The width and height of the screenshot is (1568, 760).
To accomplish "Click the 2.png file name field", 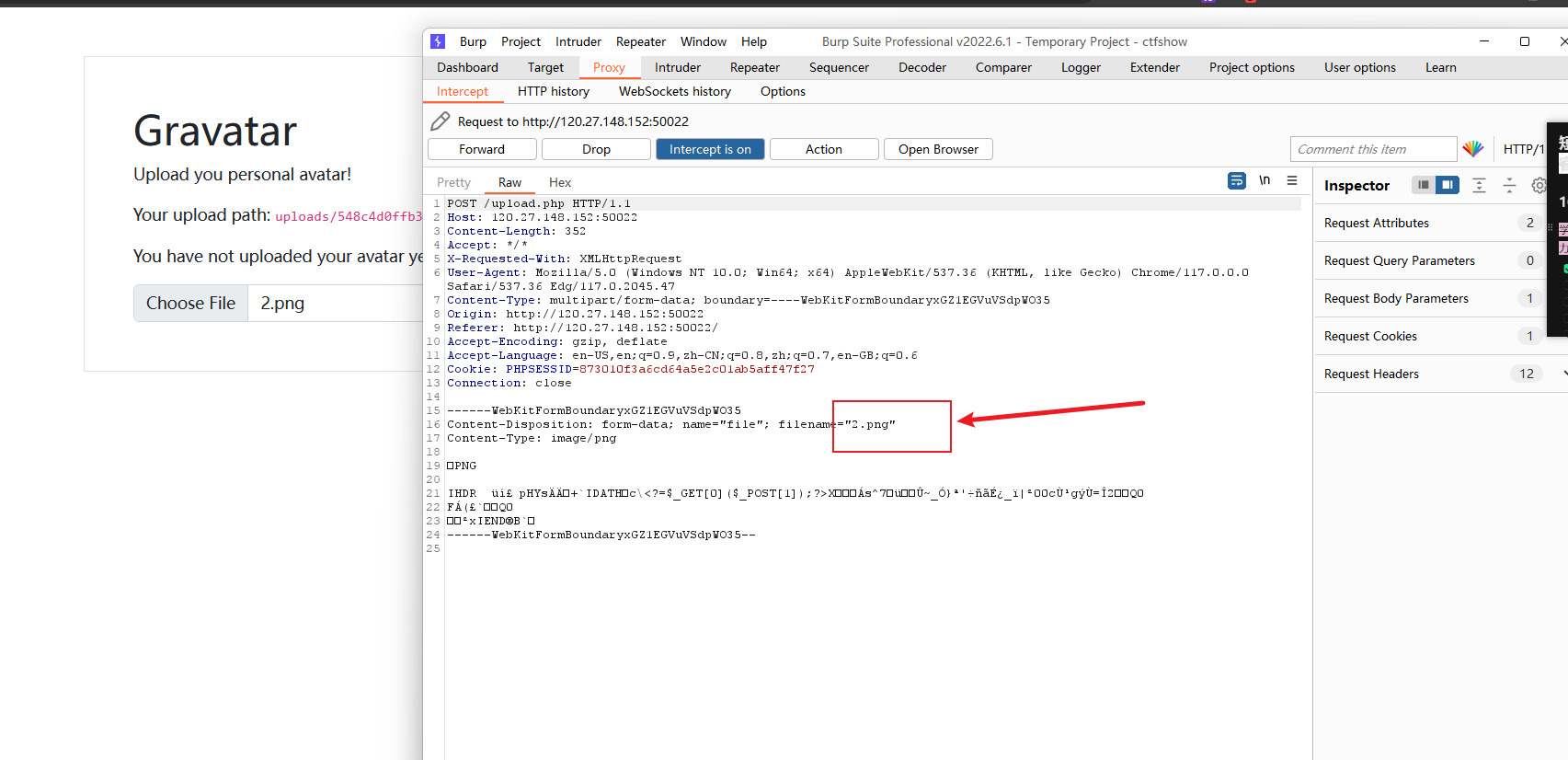I will point(336,303).
